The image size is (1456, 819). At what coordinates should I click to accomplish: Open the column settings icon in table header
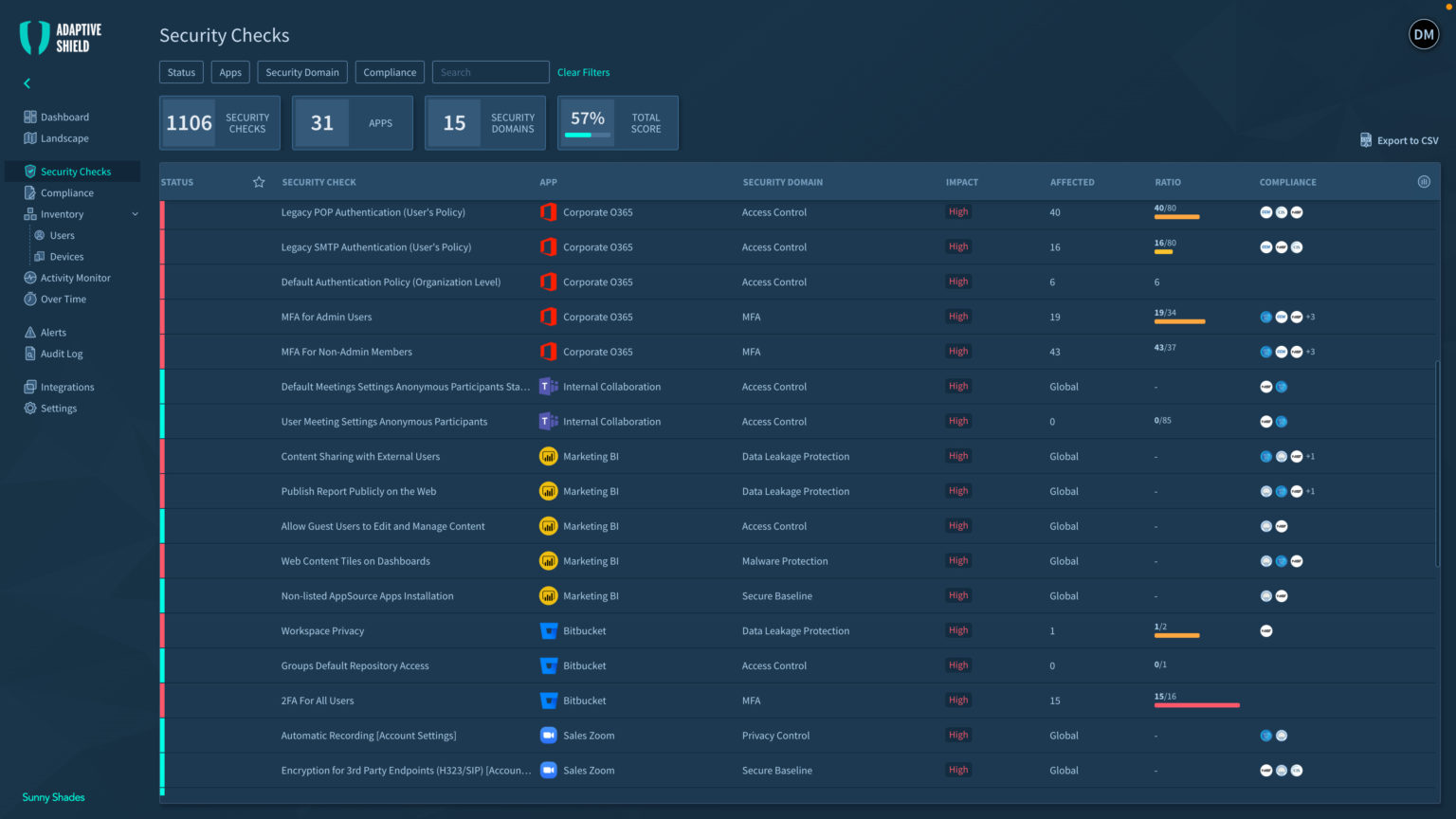(1424, 182)
